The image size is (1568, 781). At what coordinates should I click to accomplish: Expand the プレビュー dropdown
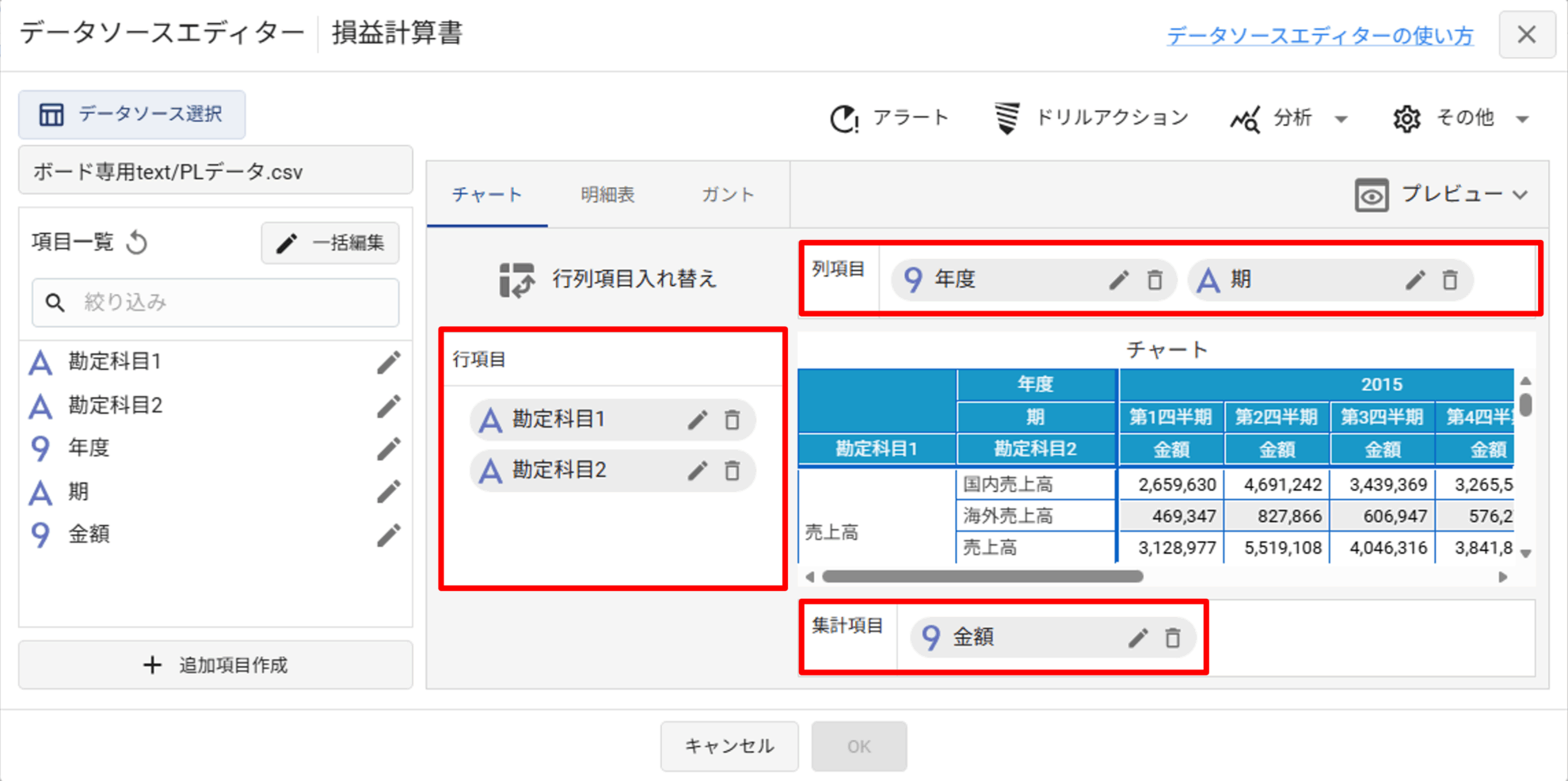[x=1441, y=195]
